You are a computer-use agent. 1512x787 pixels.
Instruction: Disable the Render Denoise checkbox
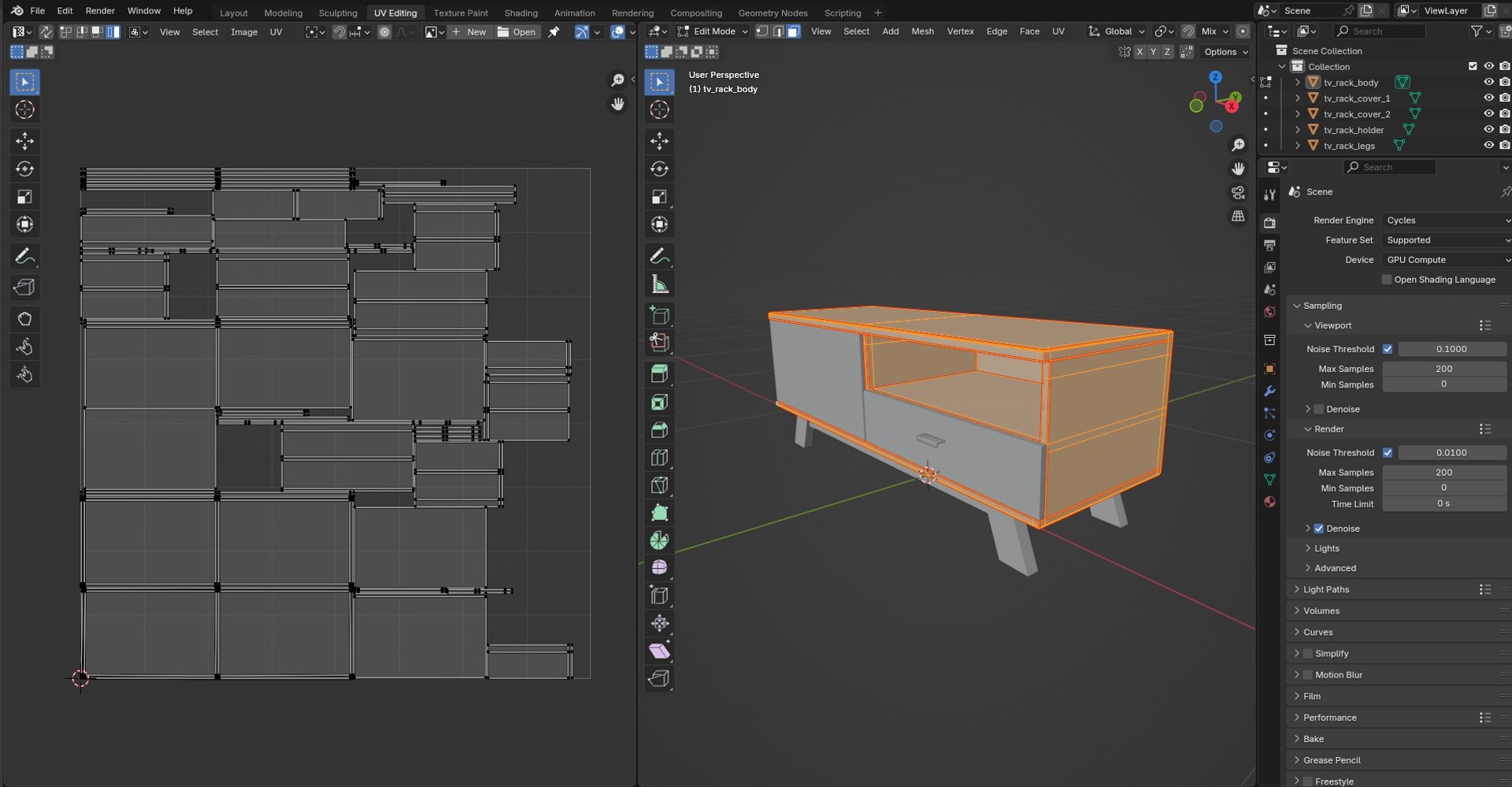click(1318, 529)
